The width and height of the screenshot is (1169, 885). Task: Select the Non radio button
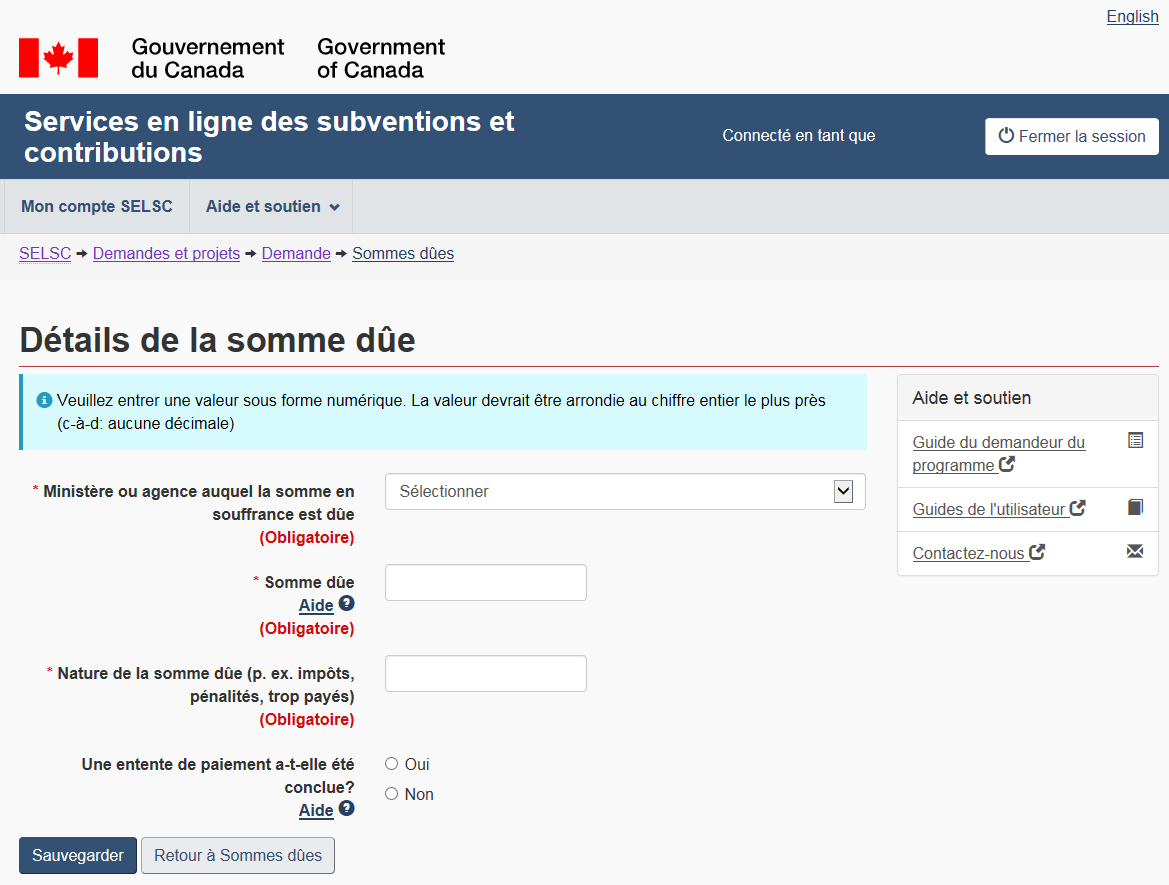click(x=392, y=794)
